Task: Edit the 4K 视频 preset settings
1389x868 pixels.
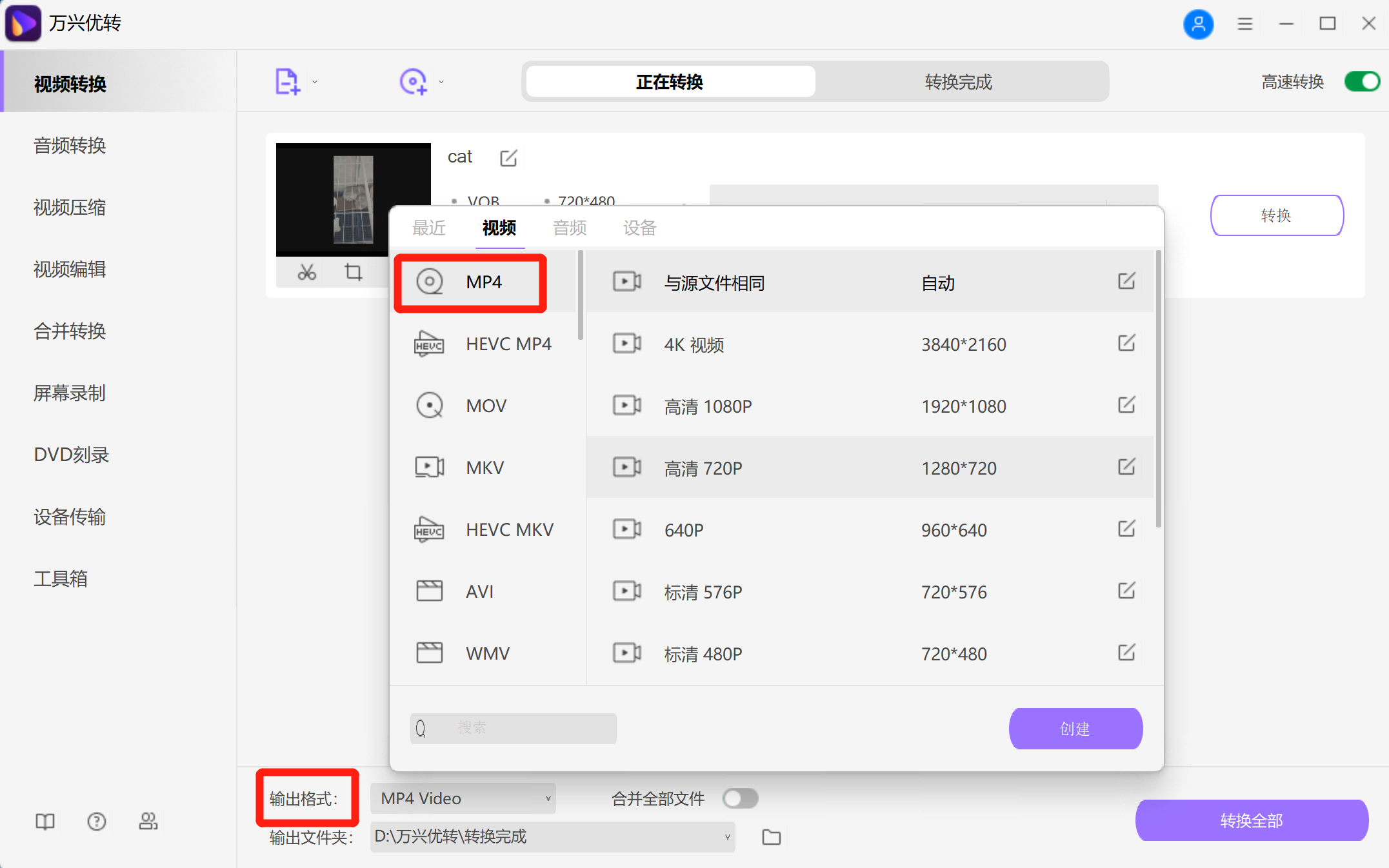Action: [1126, 344]
